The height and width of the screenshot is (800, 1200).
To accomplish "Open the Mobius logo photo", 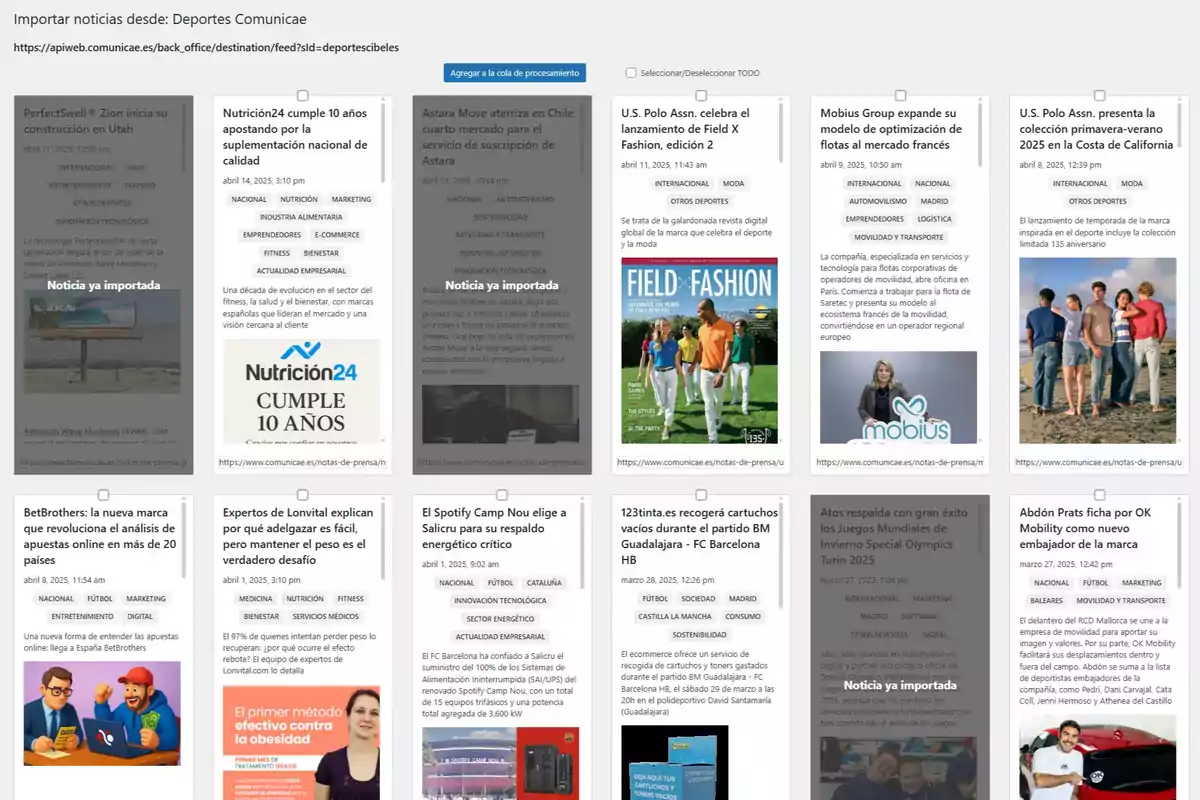I will coord(898,397).
